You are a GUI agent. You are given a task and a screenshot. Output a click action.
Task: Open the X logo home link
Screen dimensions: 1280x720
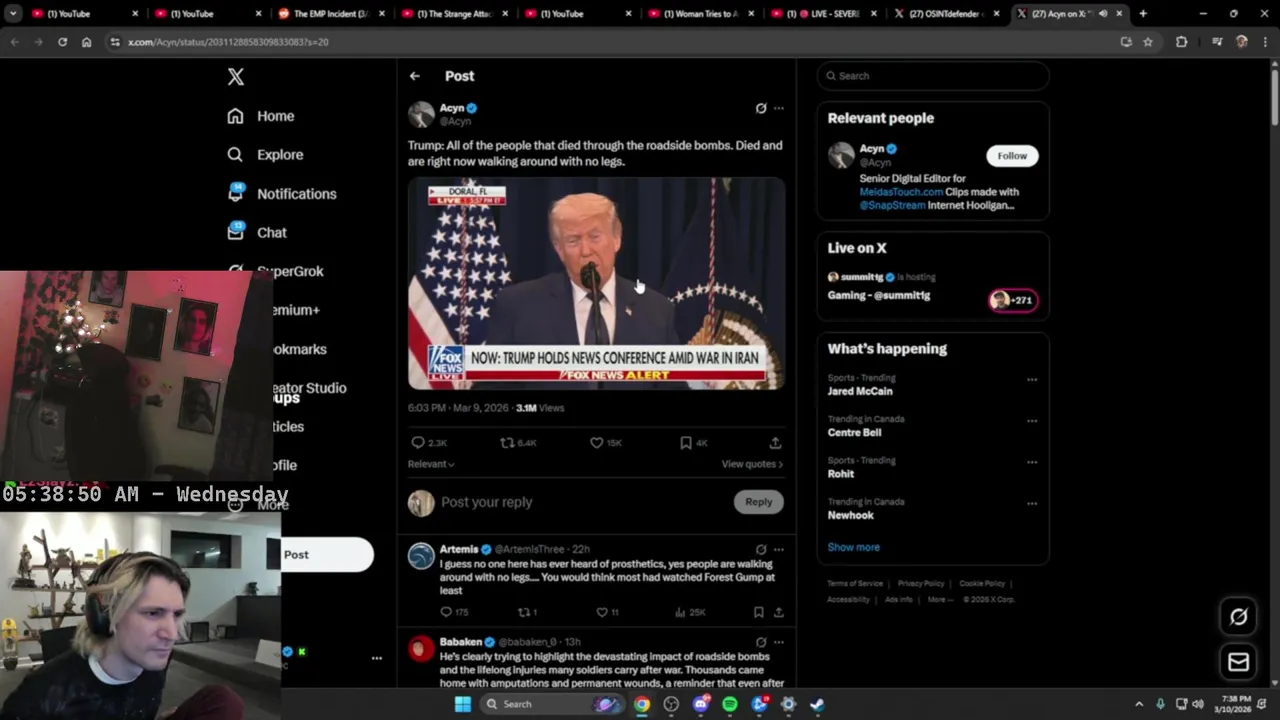[235, 77]
